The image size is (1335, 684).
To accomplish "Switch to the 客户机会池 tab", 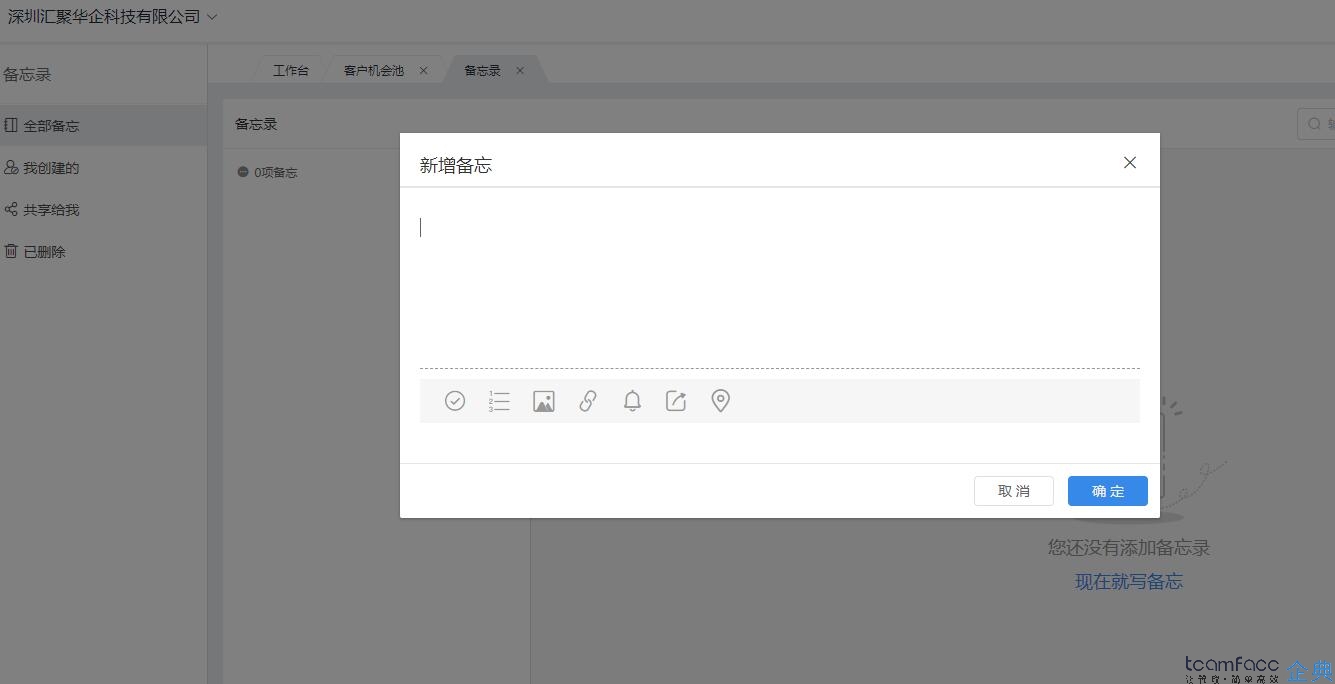I will (x=375, y=70).
